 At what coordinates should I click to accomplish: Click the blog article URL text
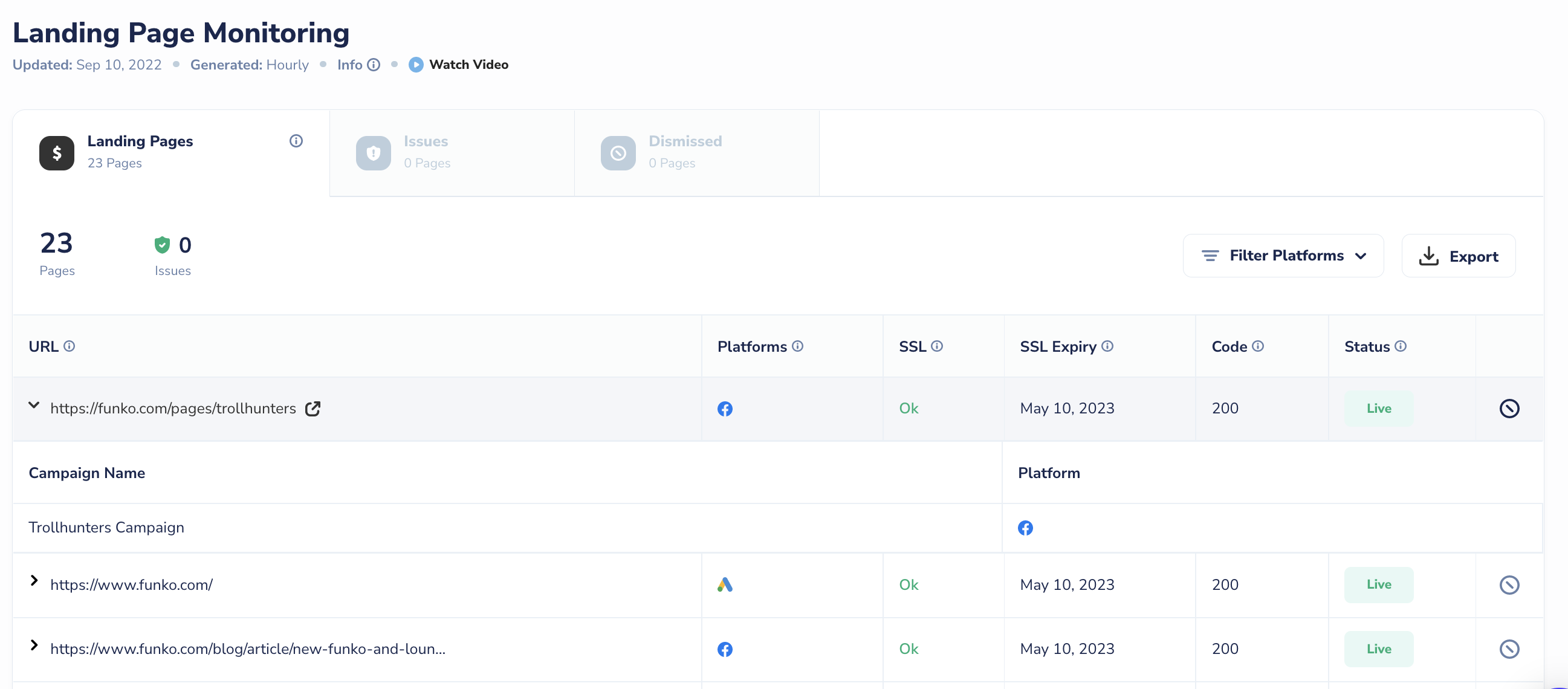pos(248,649)
